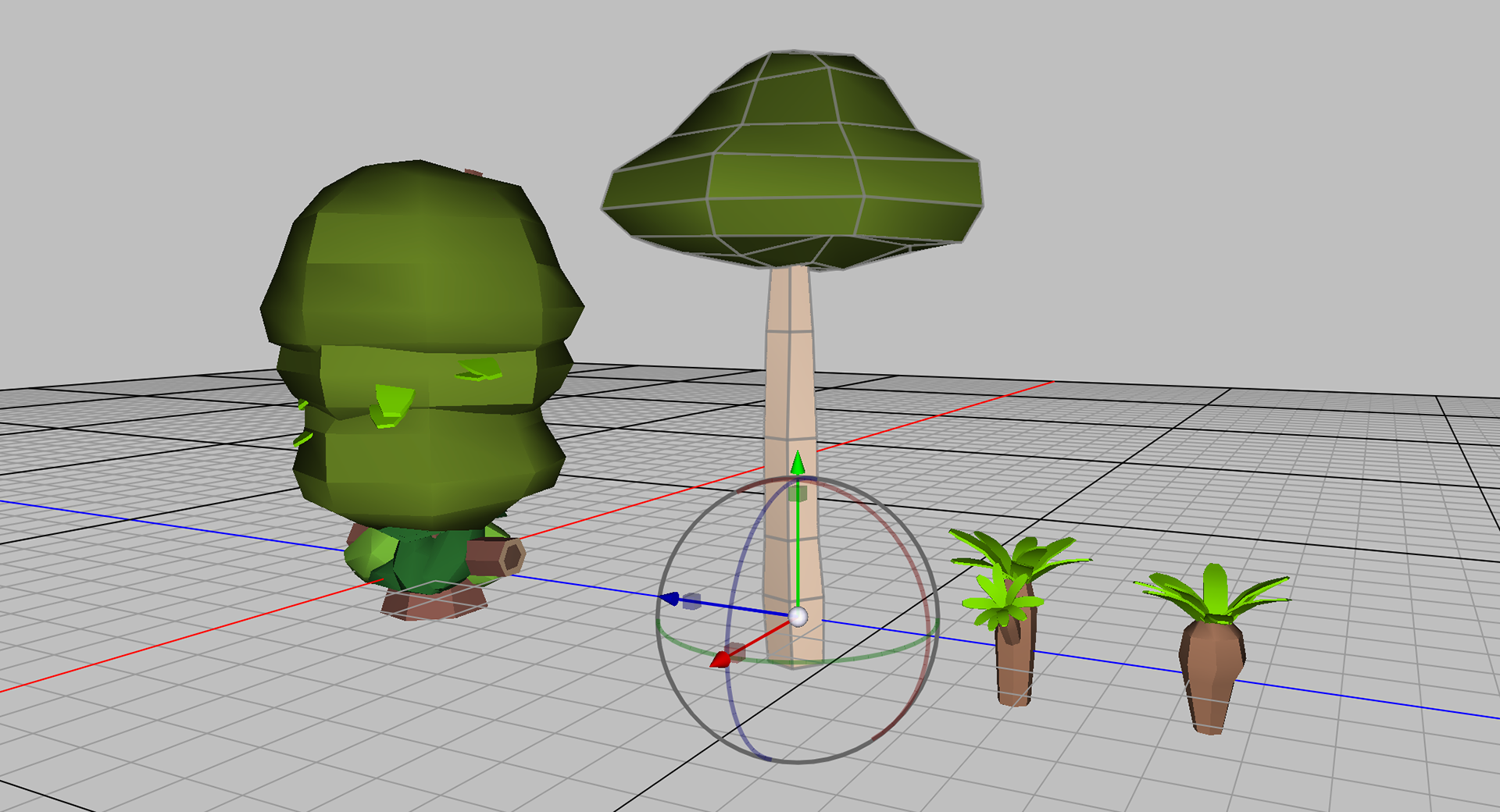The image size is (1500, 812).
Task: Click the small green cube handle on Y axis
Action: [798, 493]
